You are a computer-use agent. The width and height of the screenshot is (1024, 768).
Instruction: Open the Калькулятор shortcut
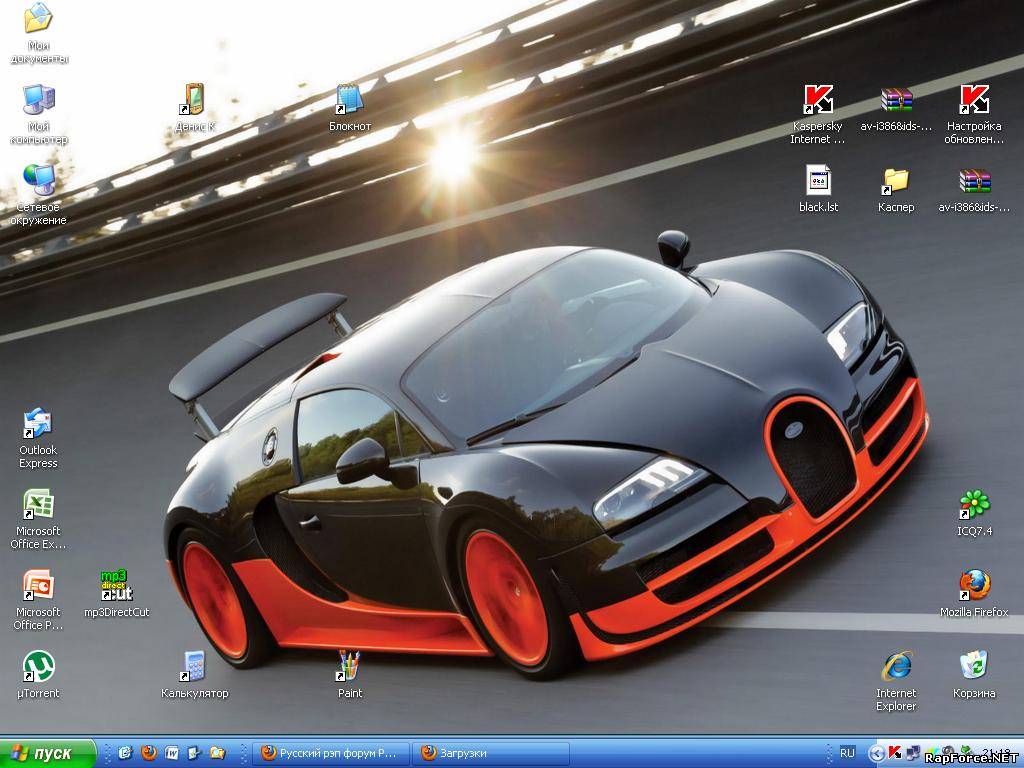[x=194, y=667]
